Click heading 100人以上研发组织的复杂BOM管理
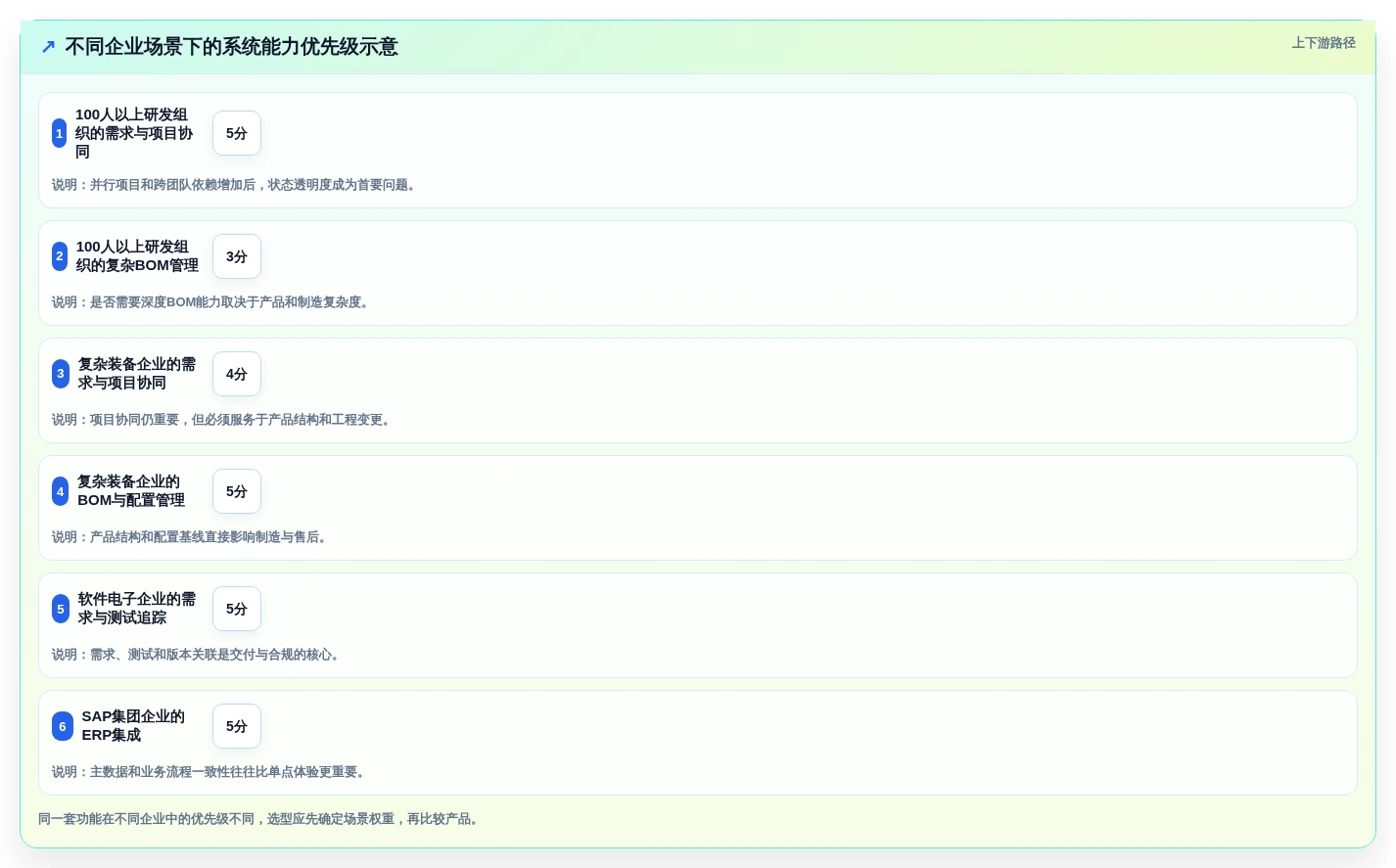 pos(137,256)
